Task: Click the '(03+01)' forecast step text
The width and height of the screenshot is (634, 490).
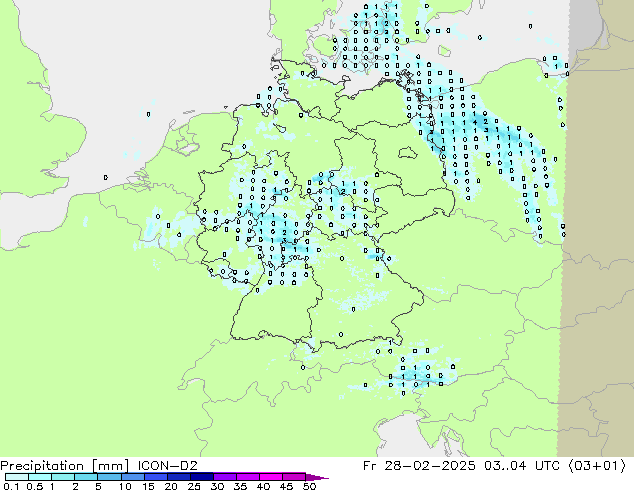Action: tap(597, 466)
